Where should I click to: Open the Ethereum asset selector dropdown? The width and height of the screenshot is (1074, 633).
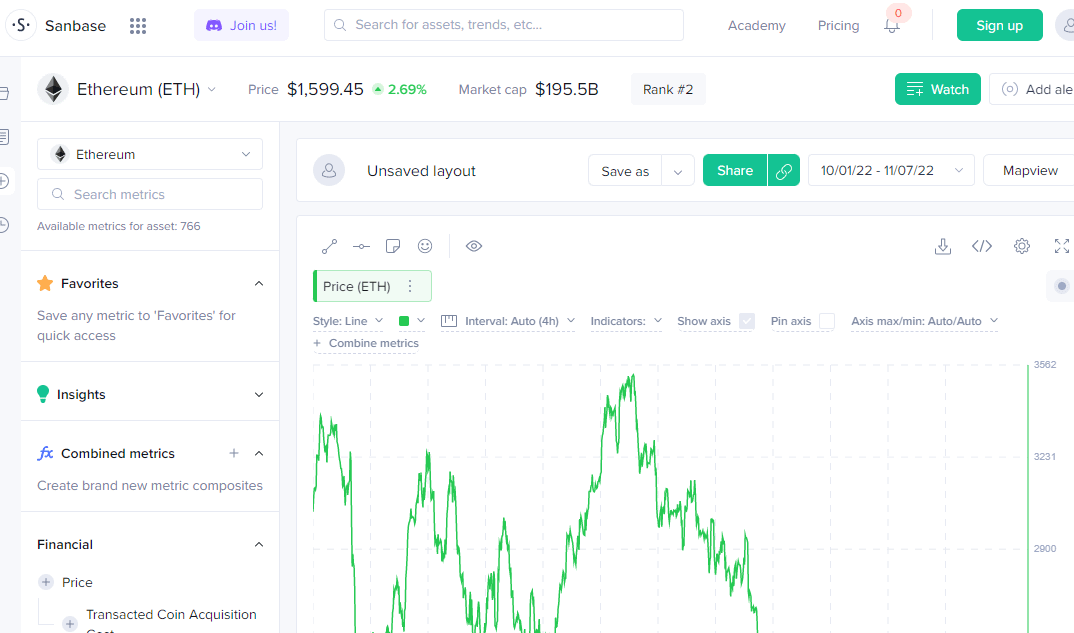[x=150, y=154]
